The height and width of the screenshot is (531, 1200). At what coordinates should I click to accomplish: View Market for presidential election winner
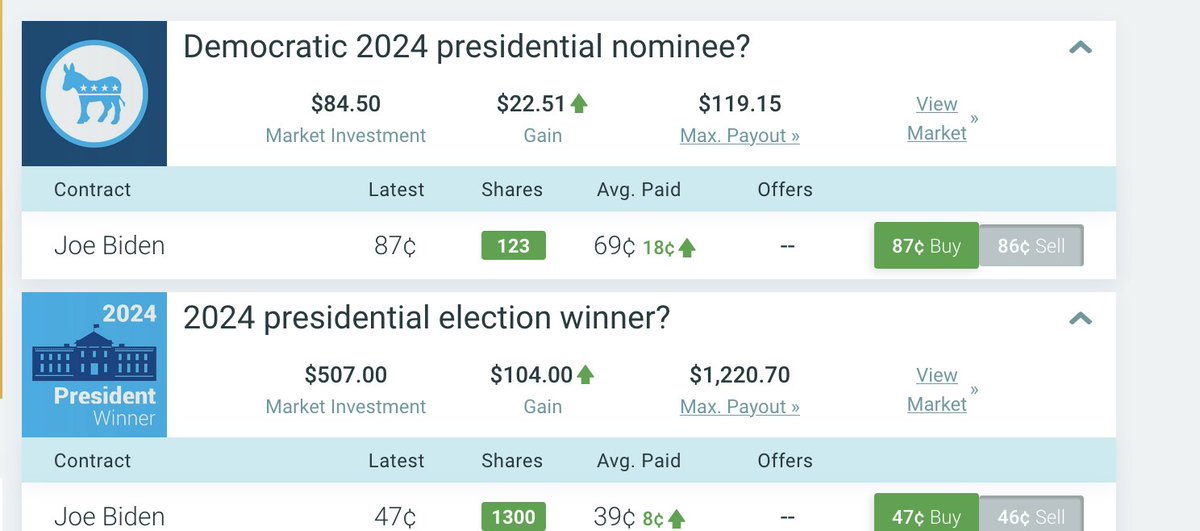[x=937, y=390]
